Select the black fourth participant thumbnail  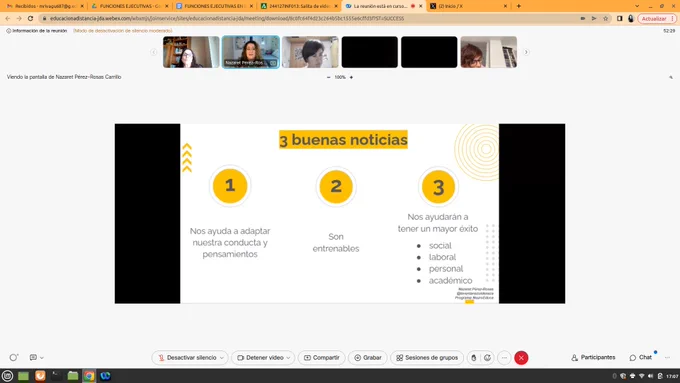tap(369, 52)
